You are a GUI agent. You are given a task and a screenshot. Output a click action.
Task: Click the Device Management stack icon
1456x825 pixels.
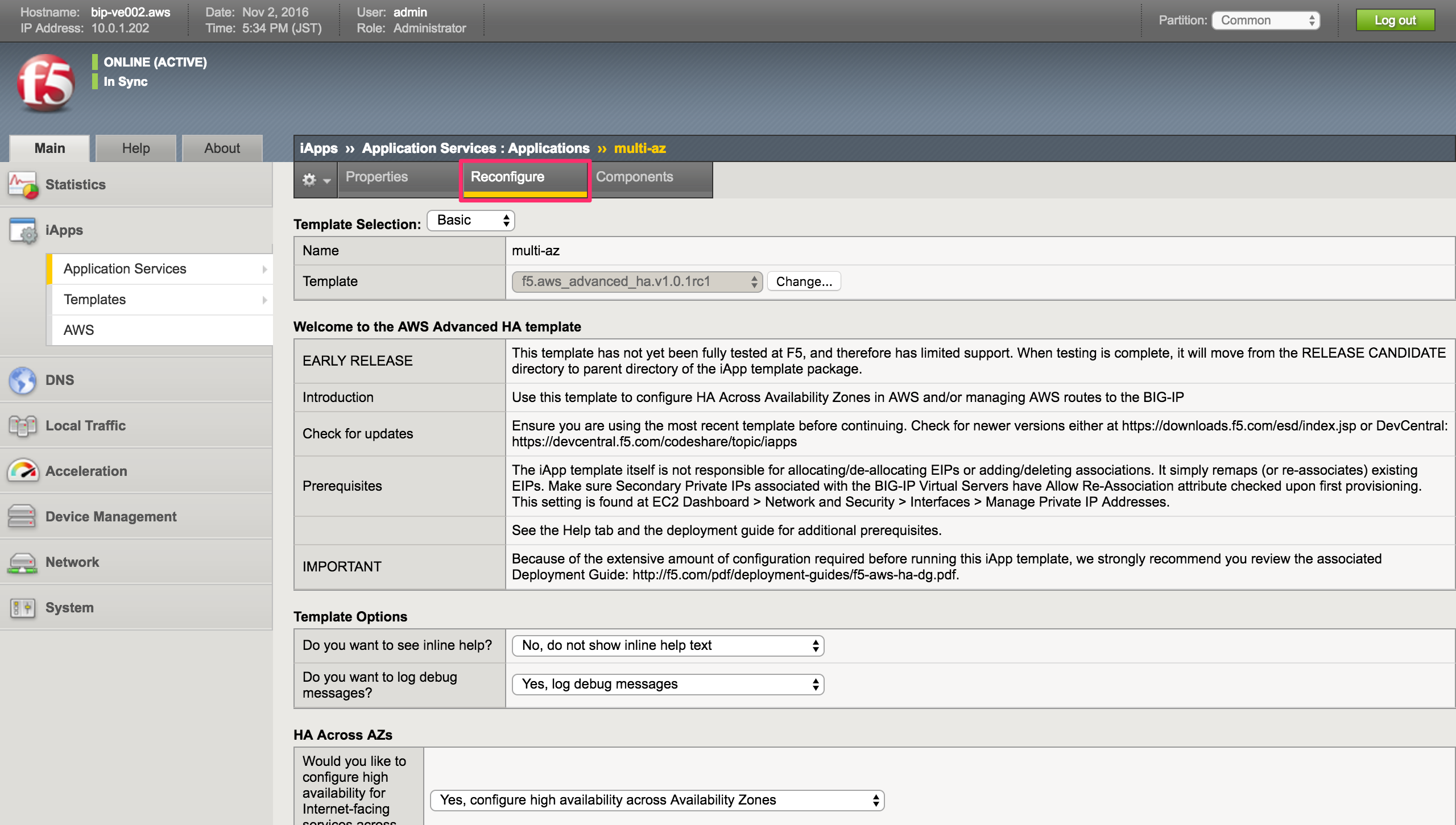click(x=23, y=517)
